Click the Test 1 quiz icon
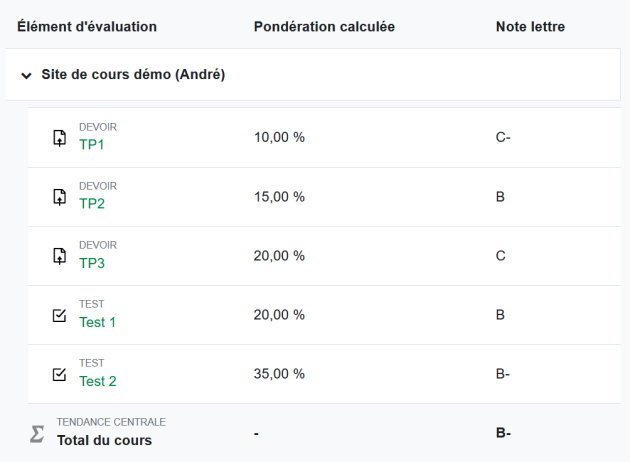 59,315
